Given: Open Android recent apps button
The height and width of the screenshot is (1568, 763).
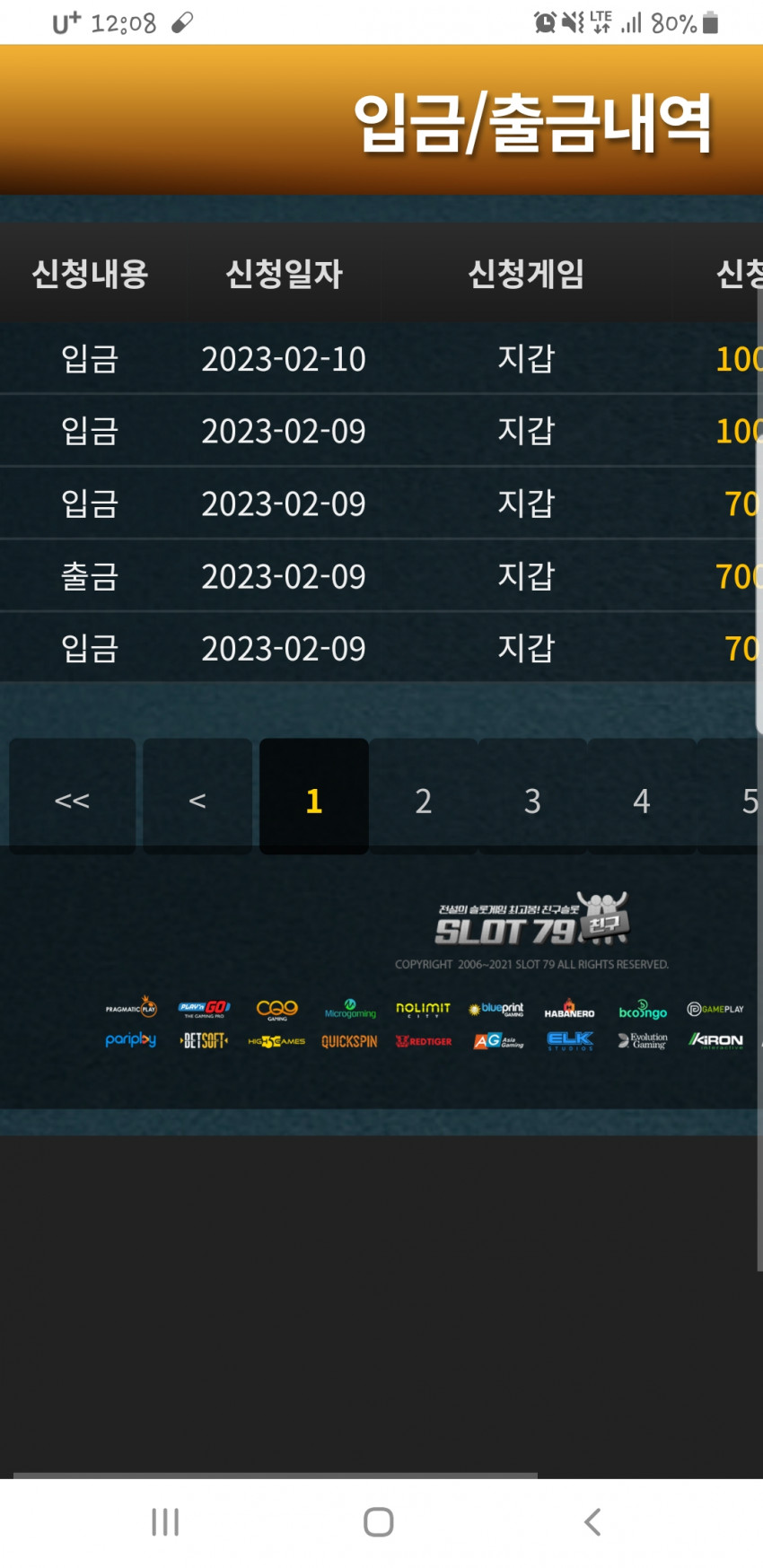Looking at the screenshot, I should tap(165, 1522).
